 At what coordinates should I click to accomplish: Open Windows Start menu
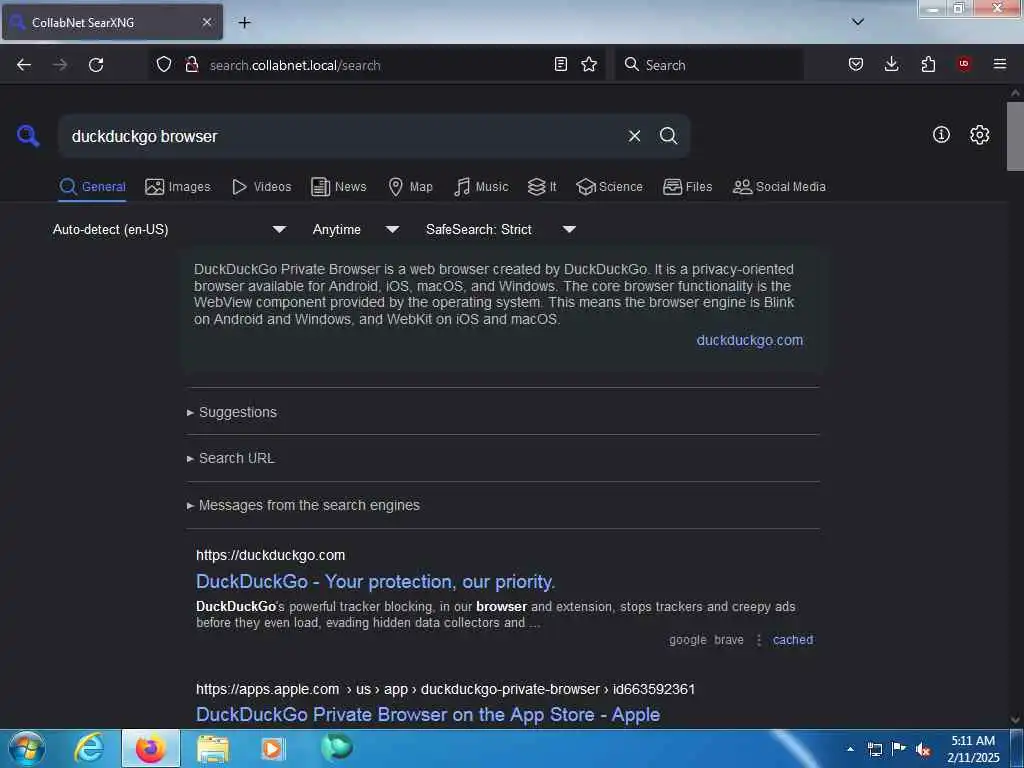coord(27,748)
